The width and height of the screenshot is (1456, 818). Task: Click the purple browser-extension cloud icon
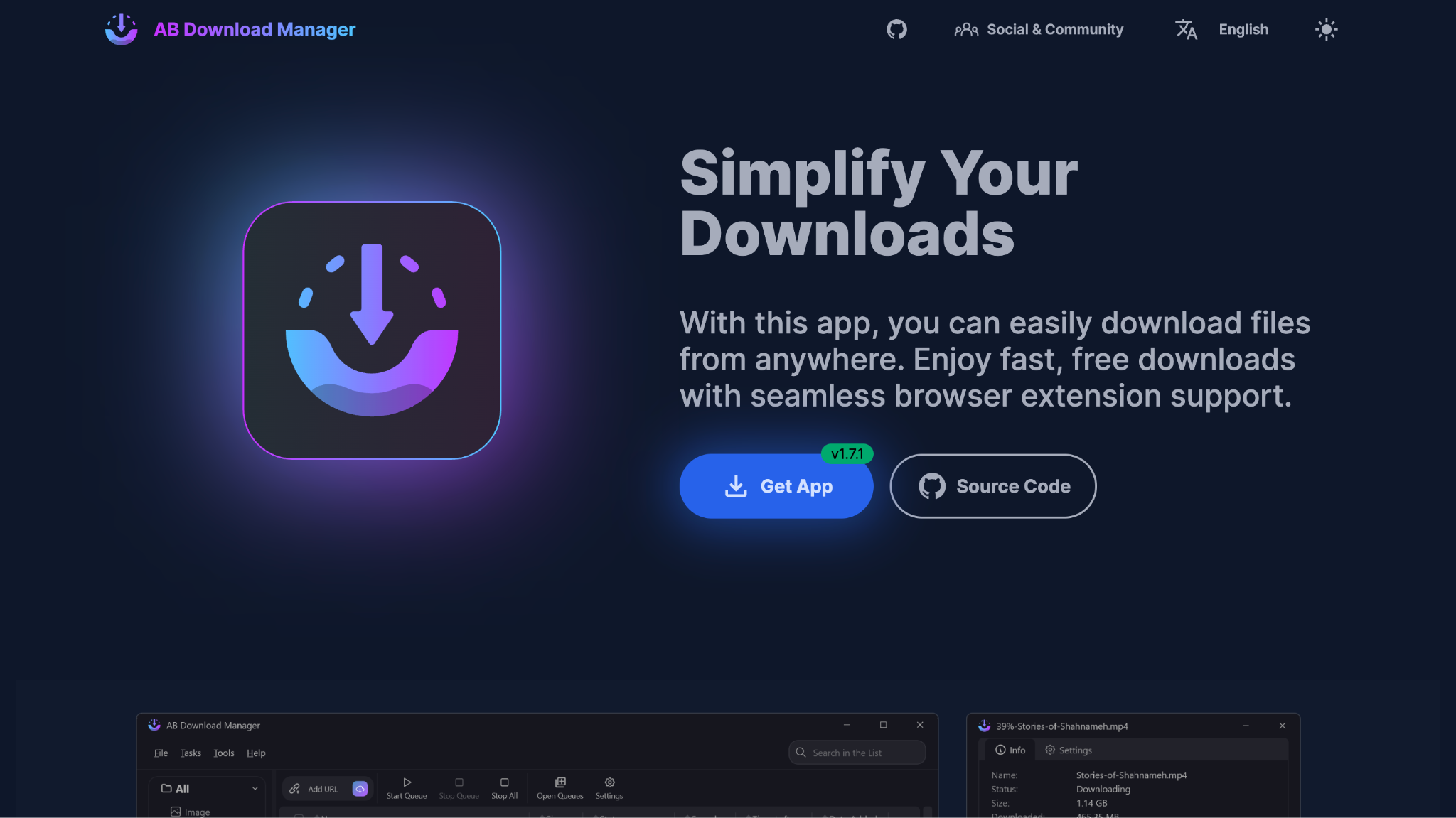[x=360, y=788]
